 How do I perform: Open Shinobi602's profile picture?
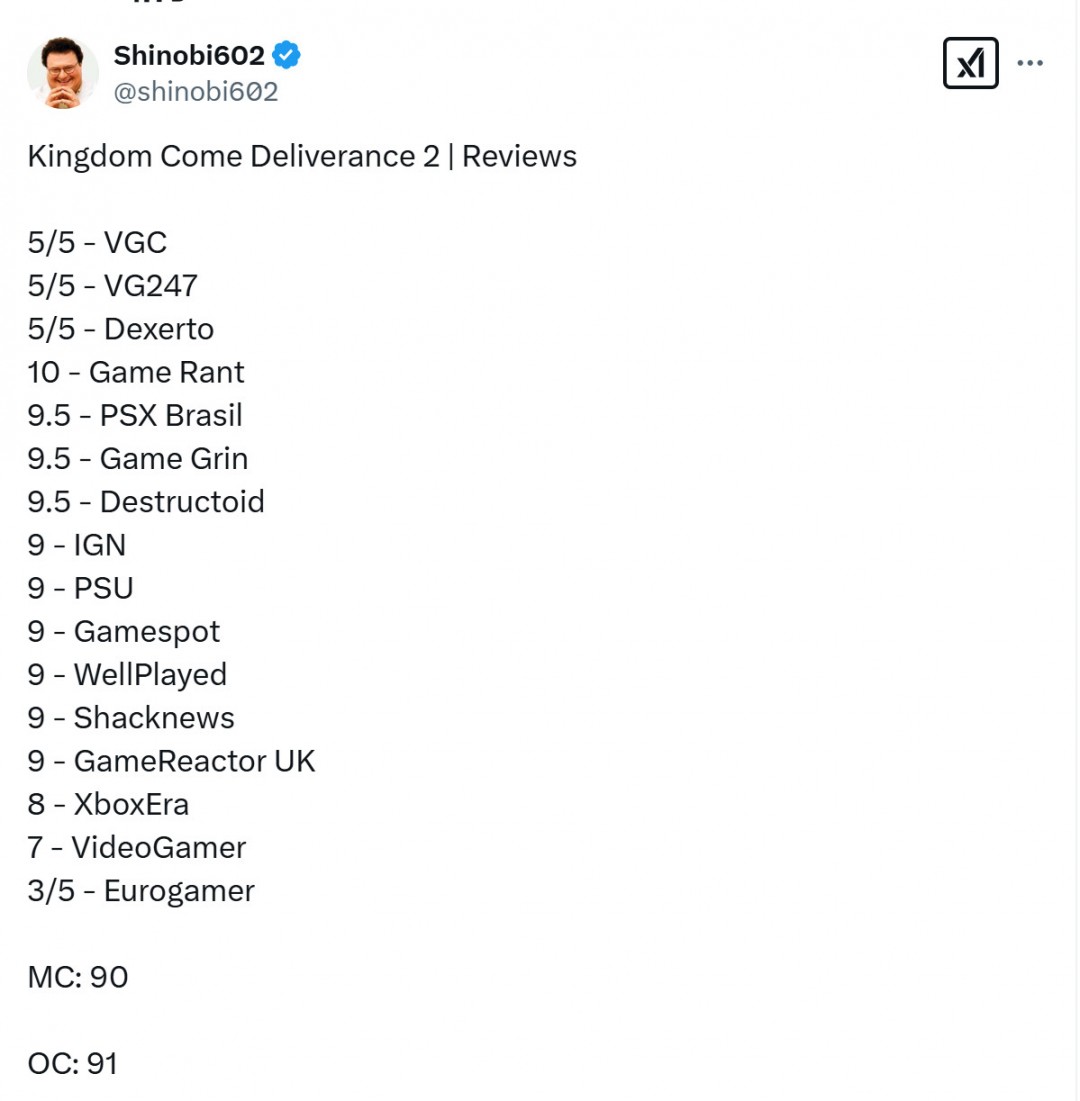63,73
